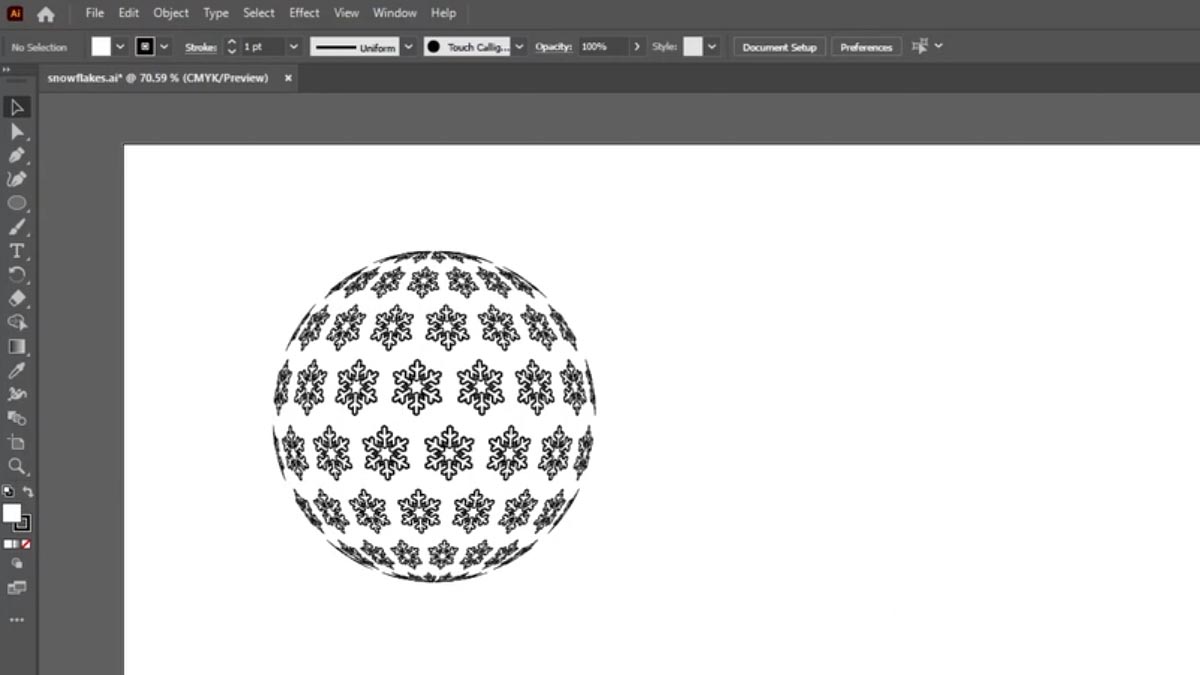This screenshot has width=1200, height=675.
Task: Click the Document Setup button
Action: [x=778, y=46]
